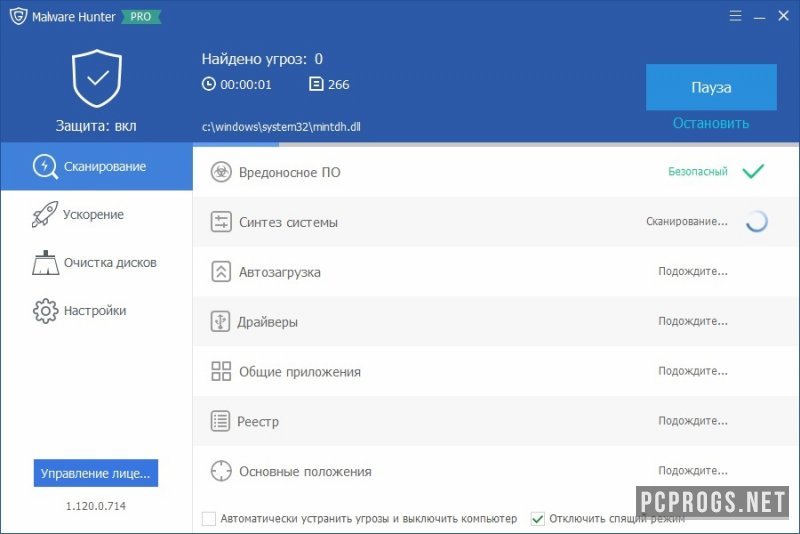The height and width of the screenshot is (534, 800).
Task: Click the elapsed time clock icon
Action: [209, 84]
